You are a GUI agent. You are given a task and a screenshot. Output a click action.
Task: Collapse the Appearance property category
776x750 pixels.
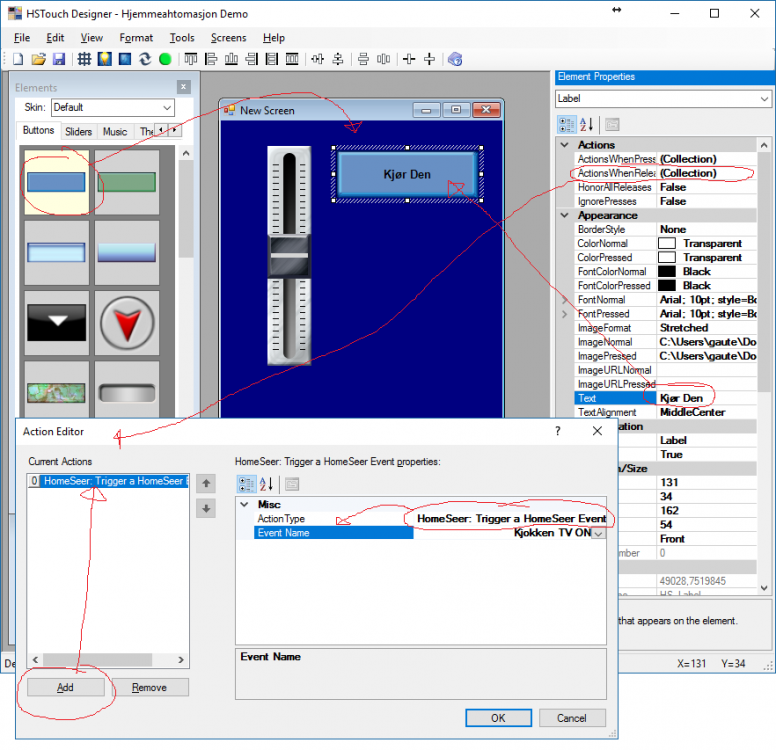[565, 215]
